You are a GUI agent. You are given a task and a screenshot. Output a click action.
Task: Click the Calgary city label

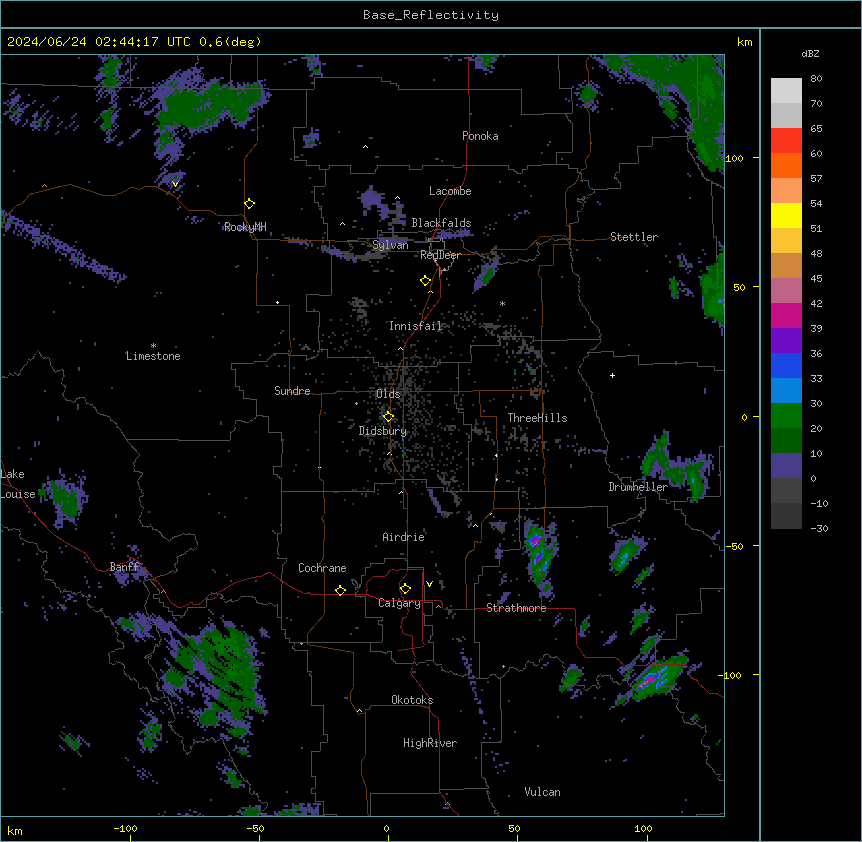click(399, 603)
